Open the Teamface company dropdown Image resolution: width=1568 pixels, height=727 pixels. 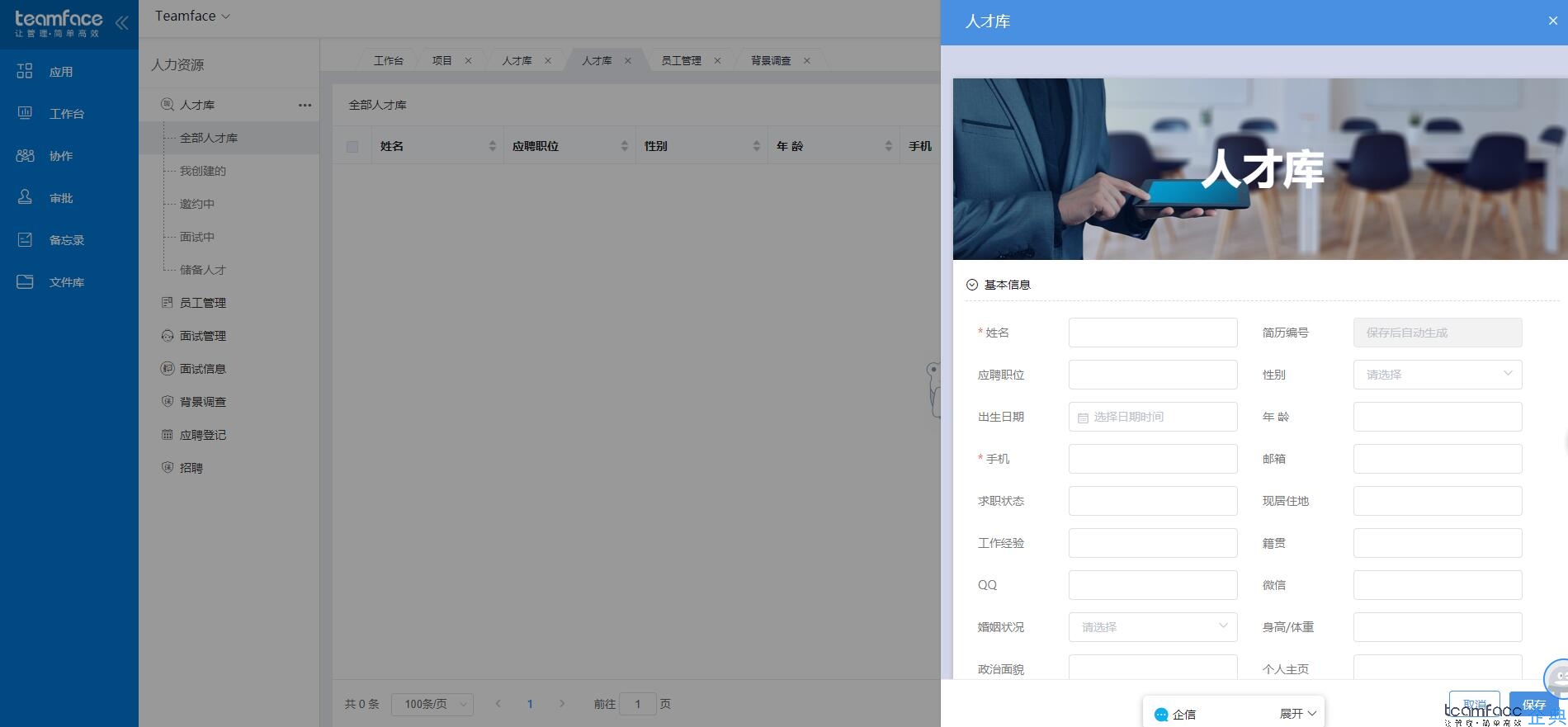pos(192,16)
